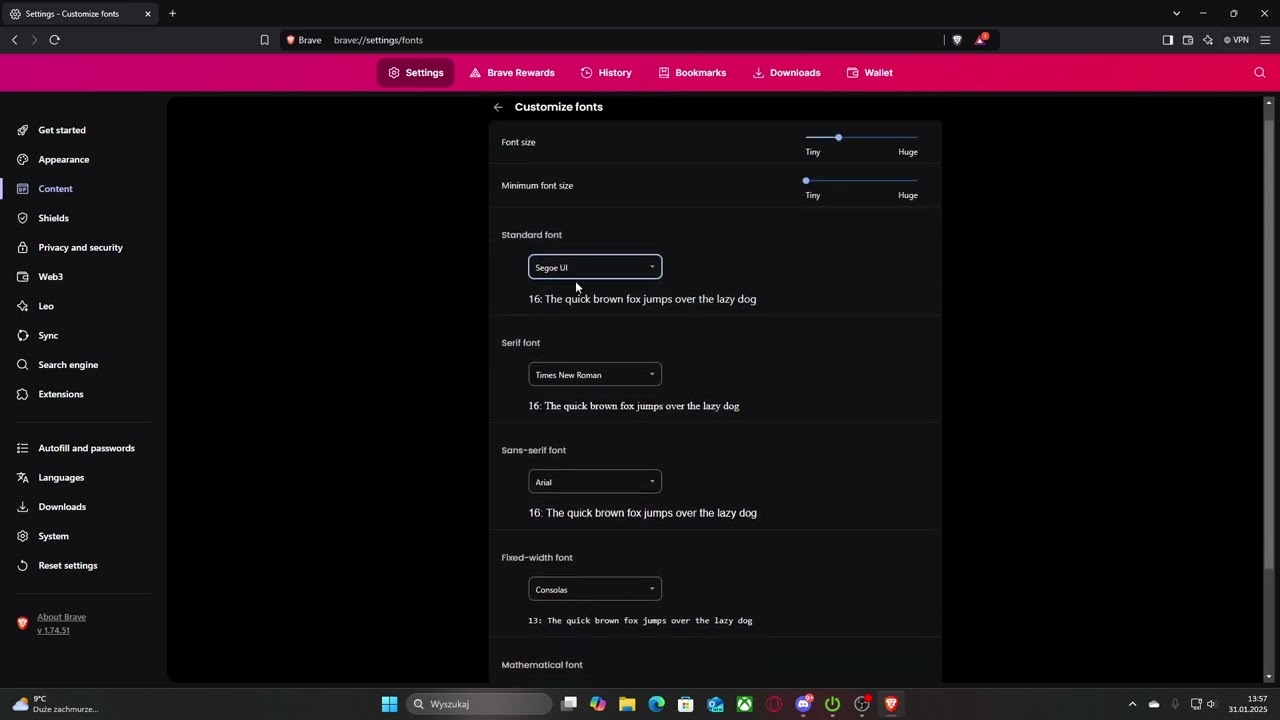Screen dimensions: 1280x720
Task: Open Privacy and security settings
Action: coord(80,247)
